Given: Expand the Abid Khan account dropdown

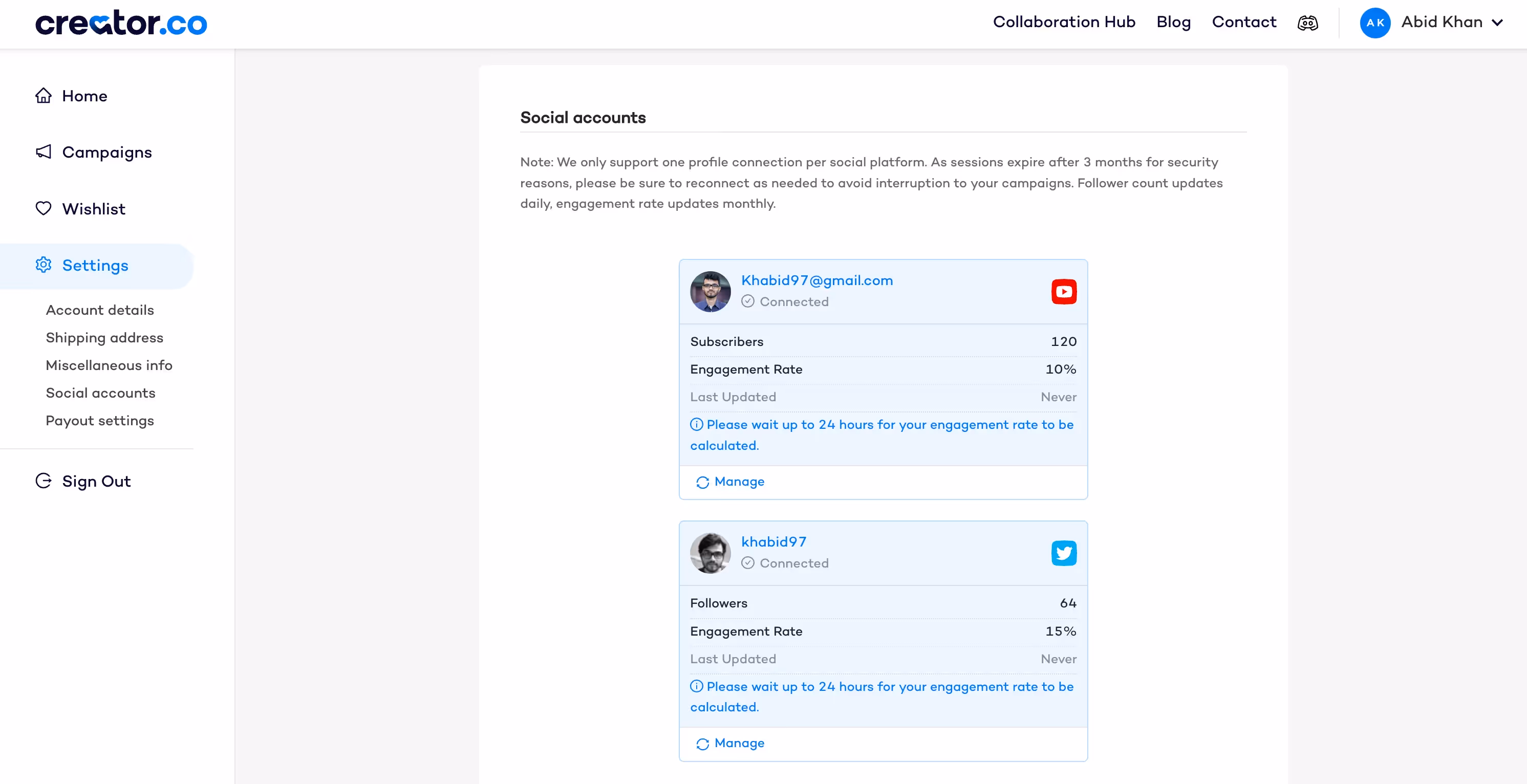Looking at the screenshot, I should (x=1497, y=23).
